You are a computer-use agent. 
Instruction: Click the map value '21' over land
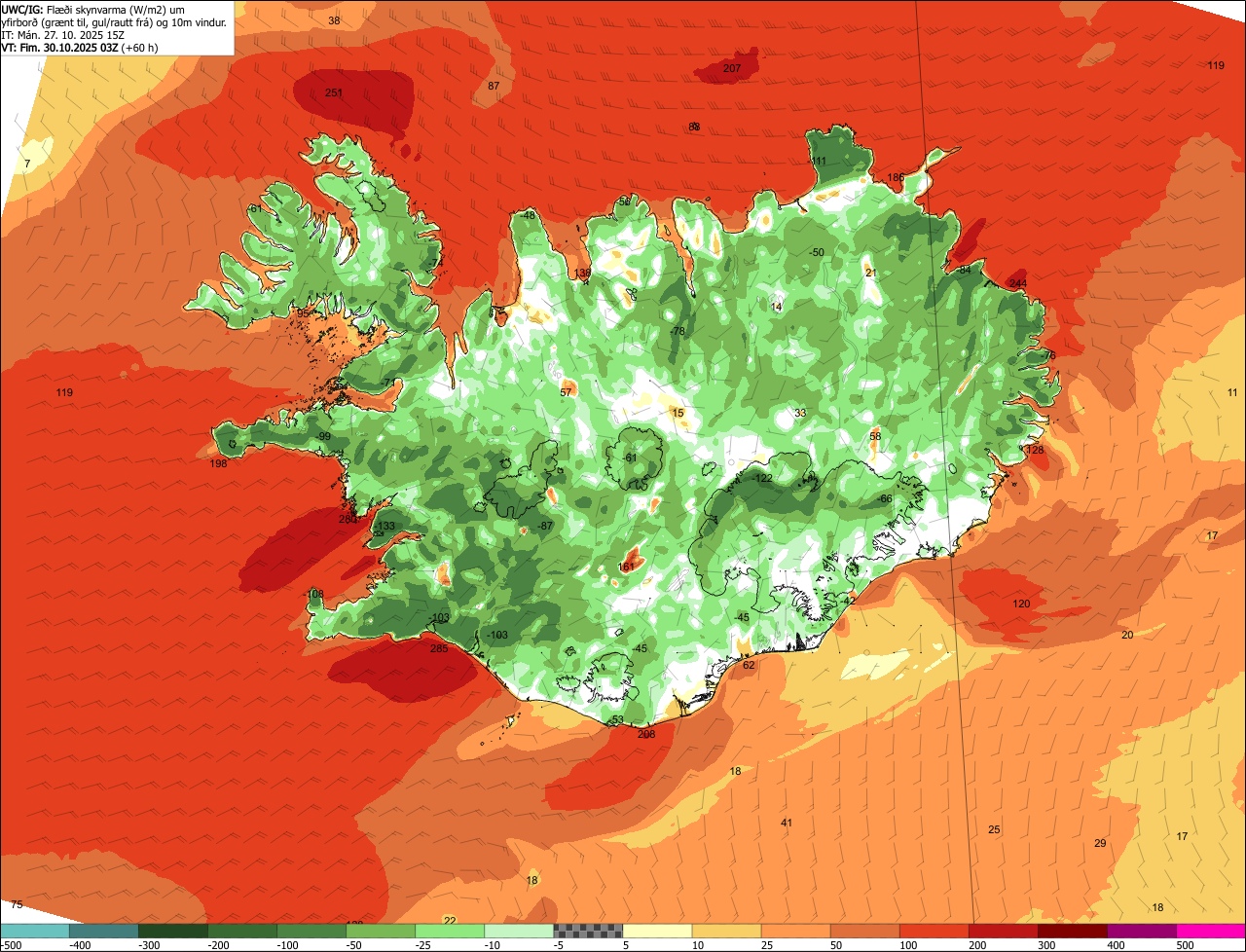point(871,273)
